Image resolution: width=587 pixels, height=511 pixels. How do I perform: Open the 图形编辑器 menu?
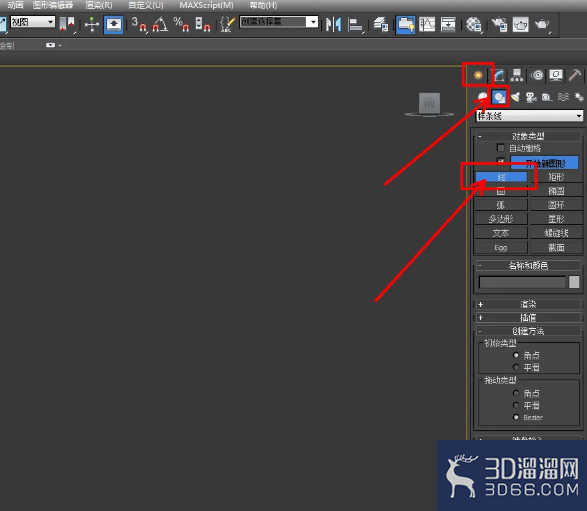coord(53,5)
